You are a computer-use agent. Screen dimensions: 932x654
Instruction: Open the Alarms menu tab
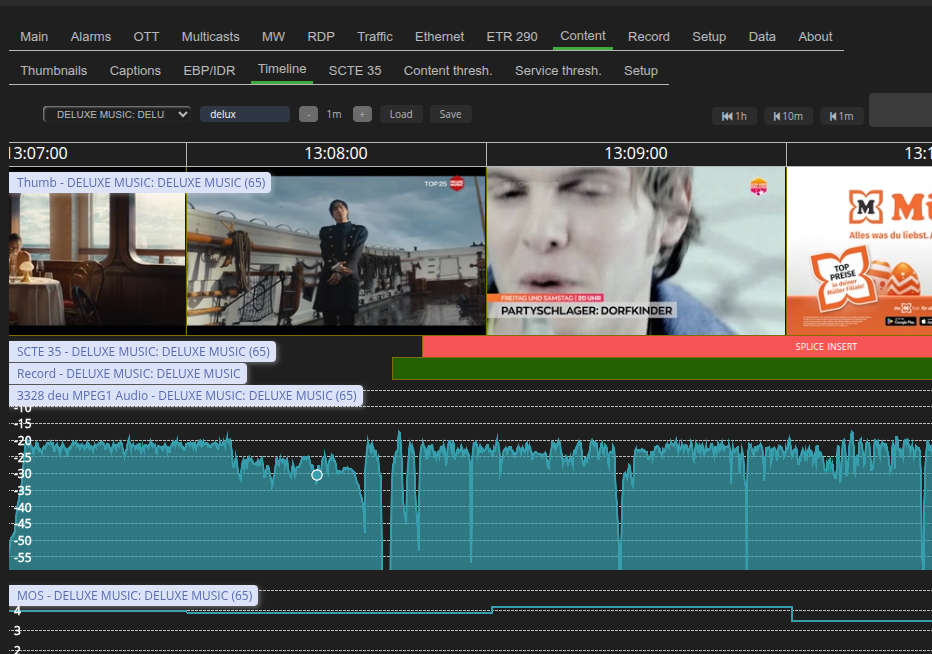(x=91, y=37)
